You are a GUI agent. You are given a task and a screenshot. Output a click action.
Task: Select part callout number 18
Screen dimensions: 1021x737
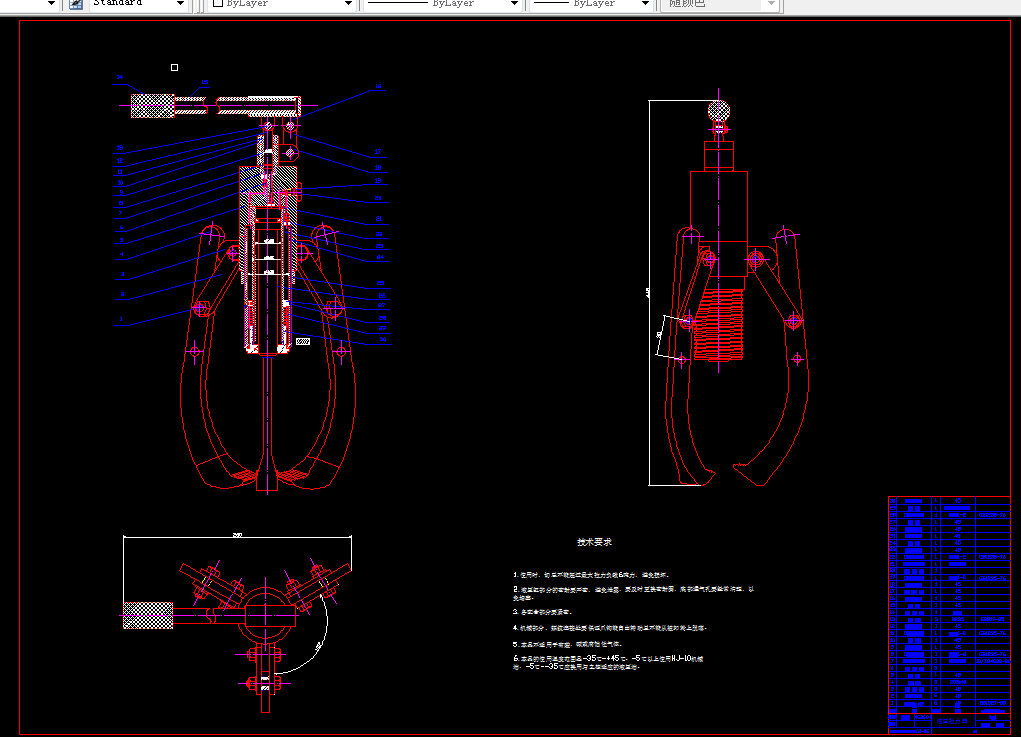[x=378, y=168]
